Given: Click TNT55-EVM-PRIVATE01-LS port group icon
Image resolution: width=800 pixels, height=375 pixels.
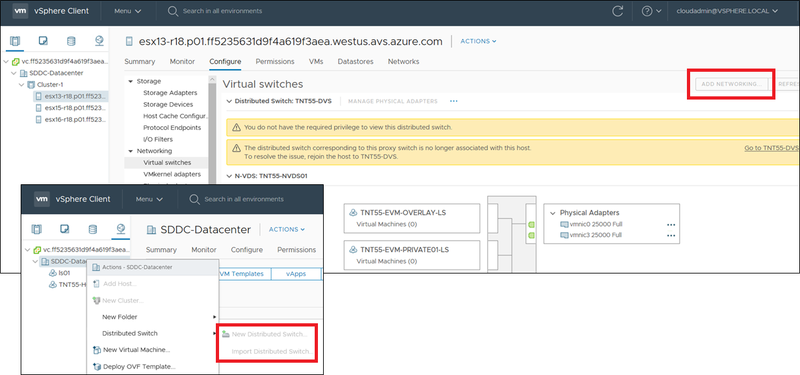Looking at the screenshot, I should click(x=352, y=250).
